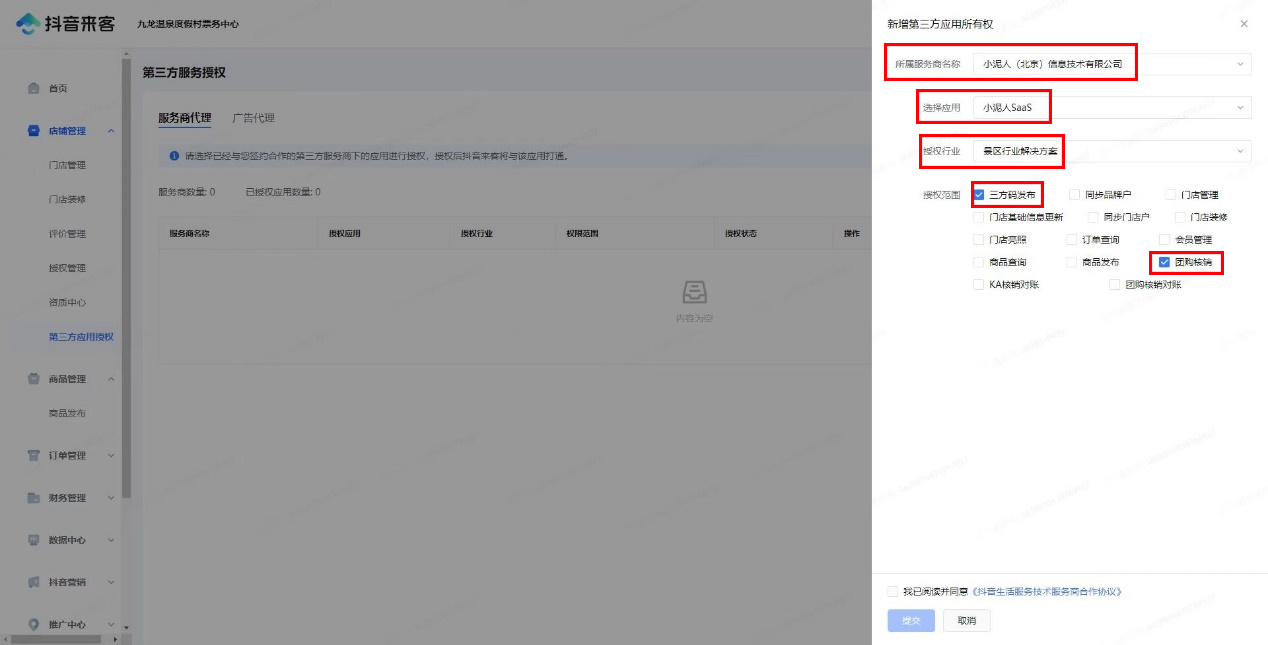Click the 抖音营销 megaphone icon

point(34,582)
